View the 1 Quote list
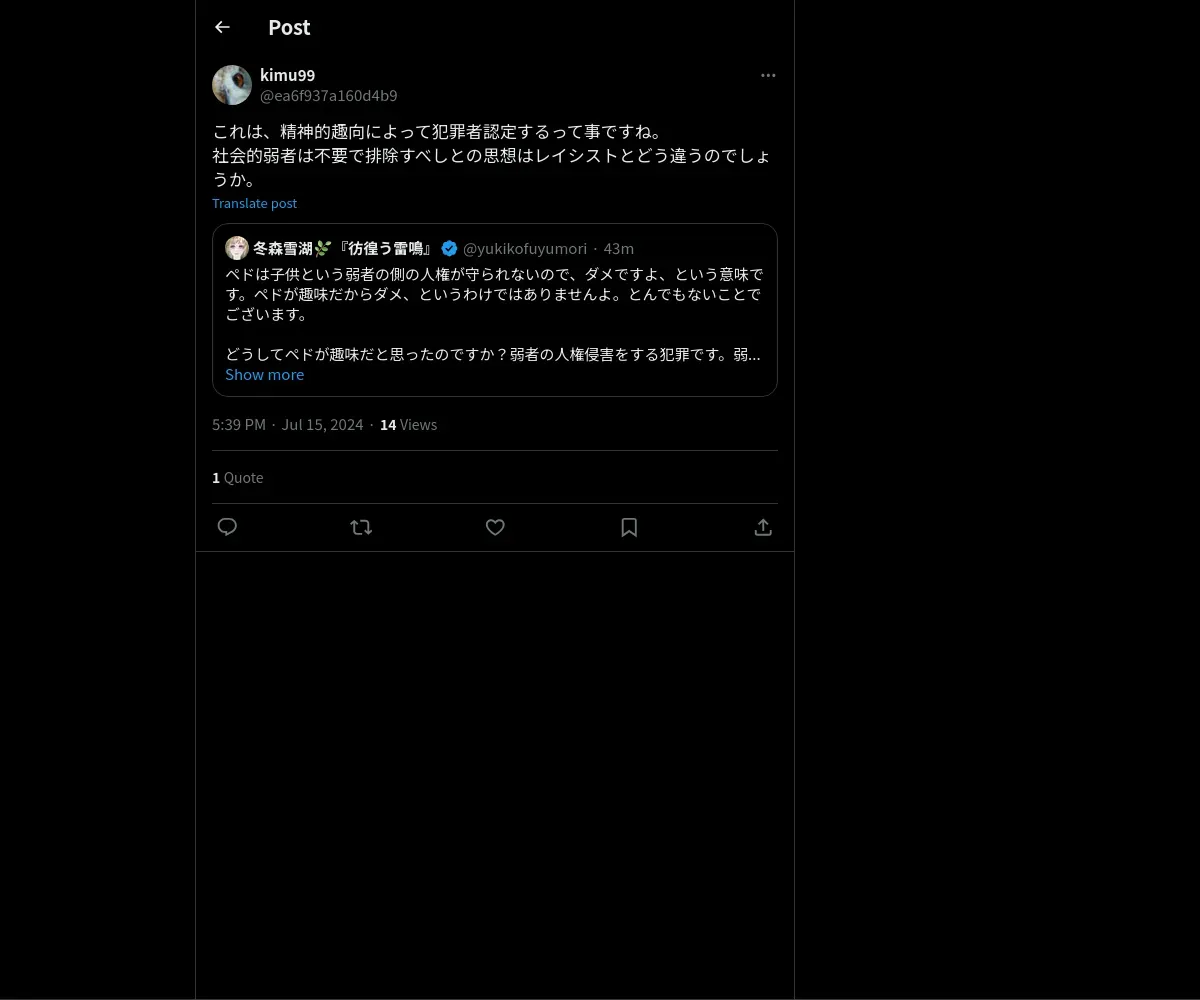The height and width of the screenshot is (1000, 1200). point(238,478)
